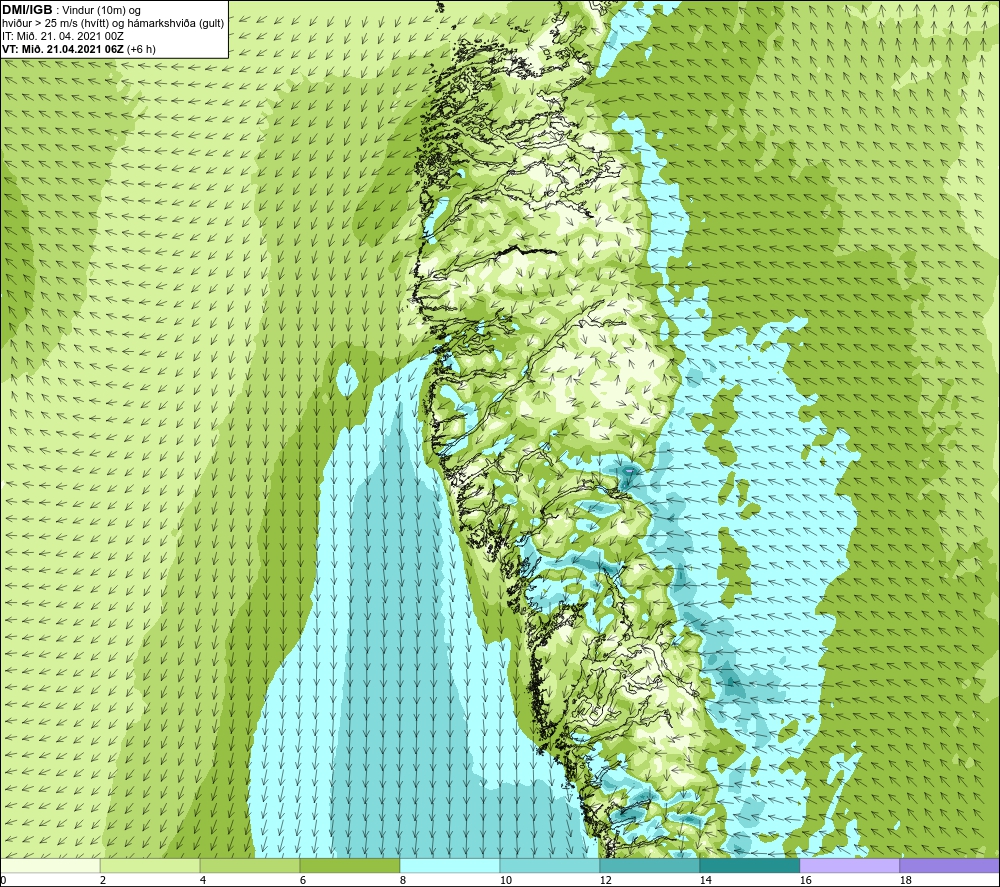Click the "16" label on the wind scale
This screenshot has height=887, width=1000.
[805, 880]
